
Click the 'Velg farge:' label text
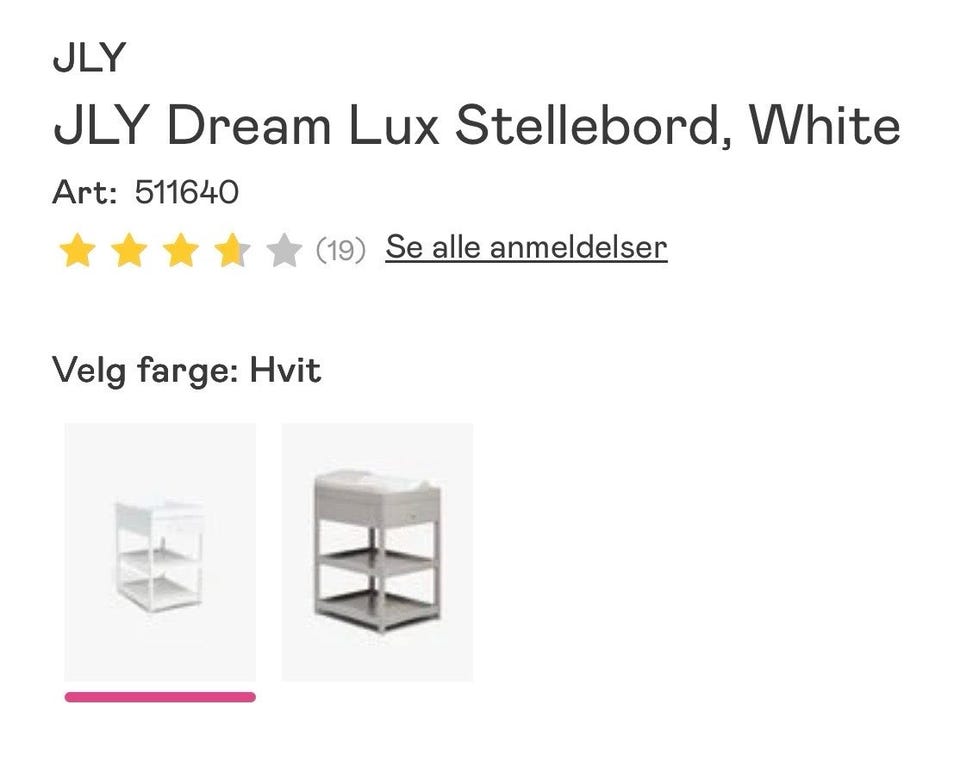(145, 371)
